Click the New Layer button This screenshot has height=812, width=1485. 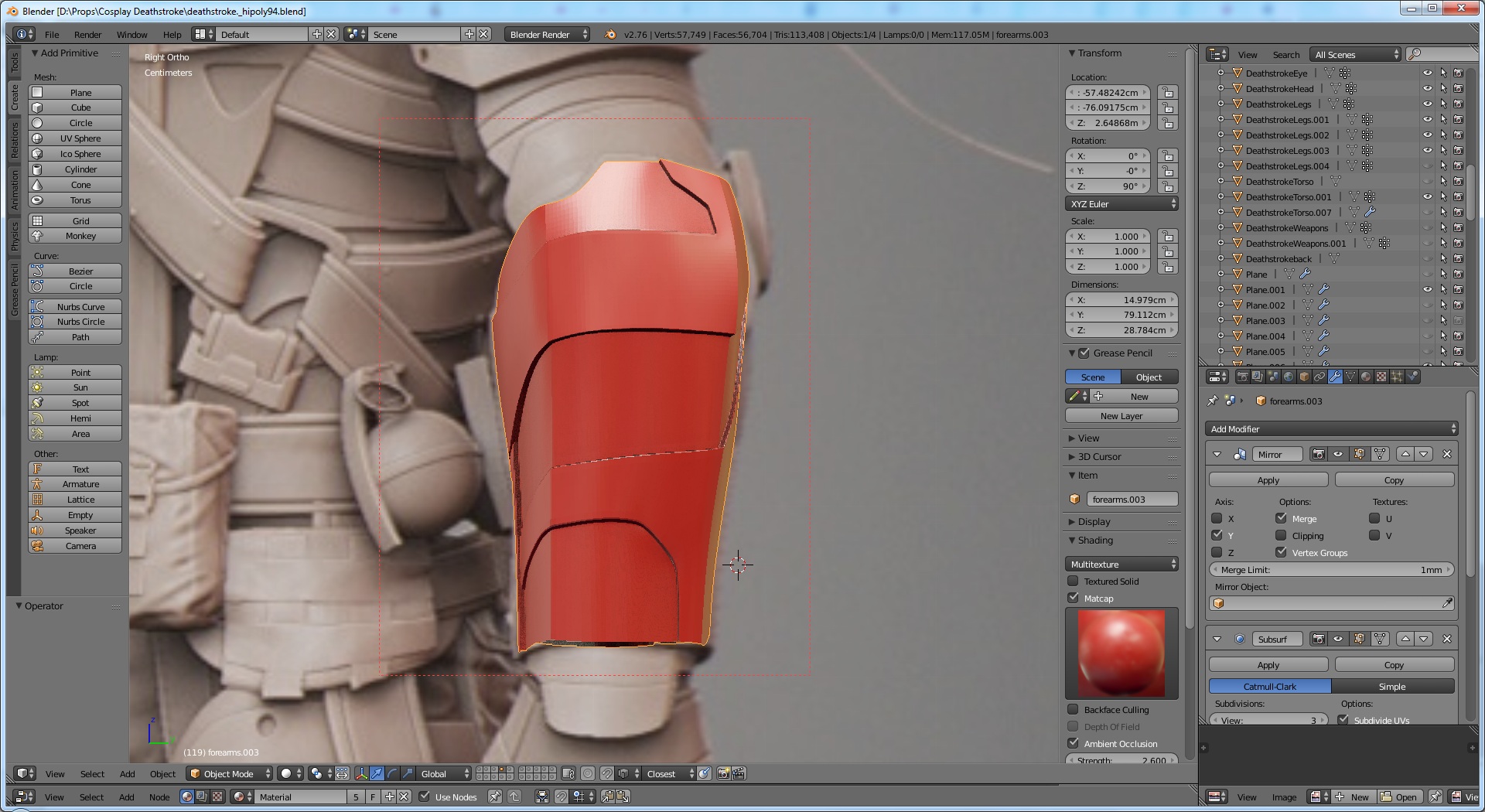tap(1121, 415)
